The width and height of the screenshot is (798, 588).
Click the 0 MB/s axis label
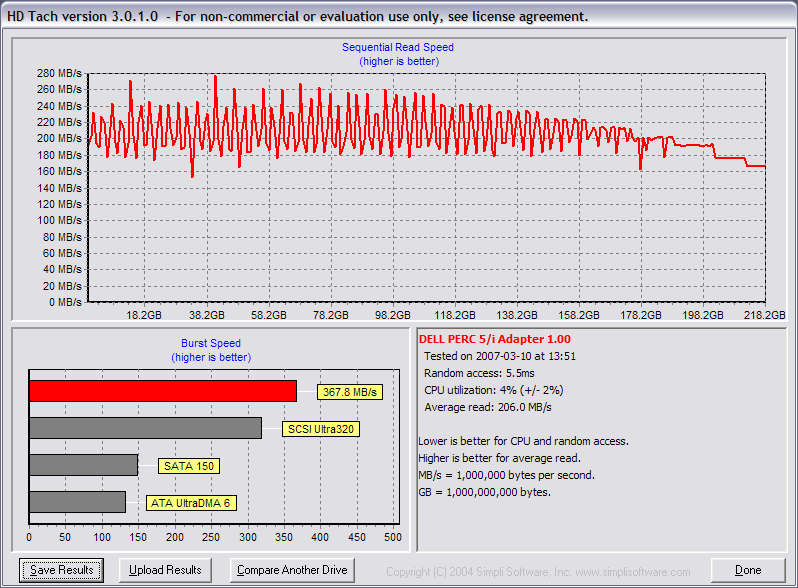(65, 302)
